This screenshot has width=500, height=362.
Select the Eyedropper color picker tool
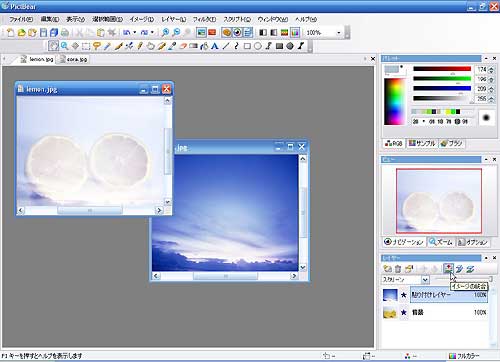(x=172, y=46)
